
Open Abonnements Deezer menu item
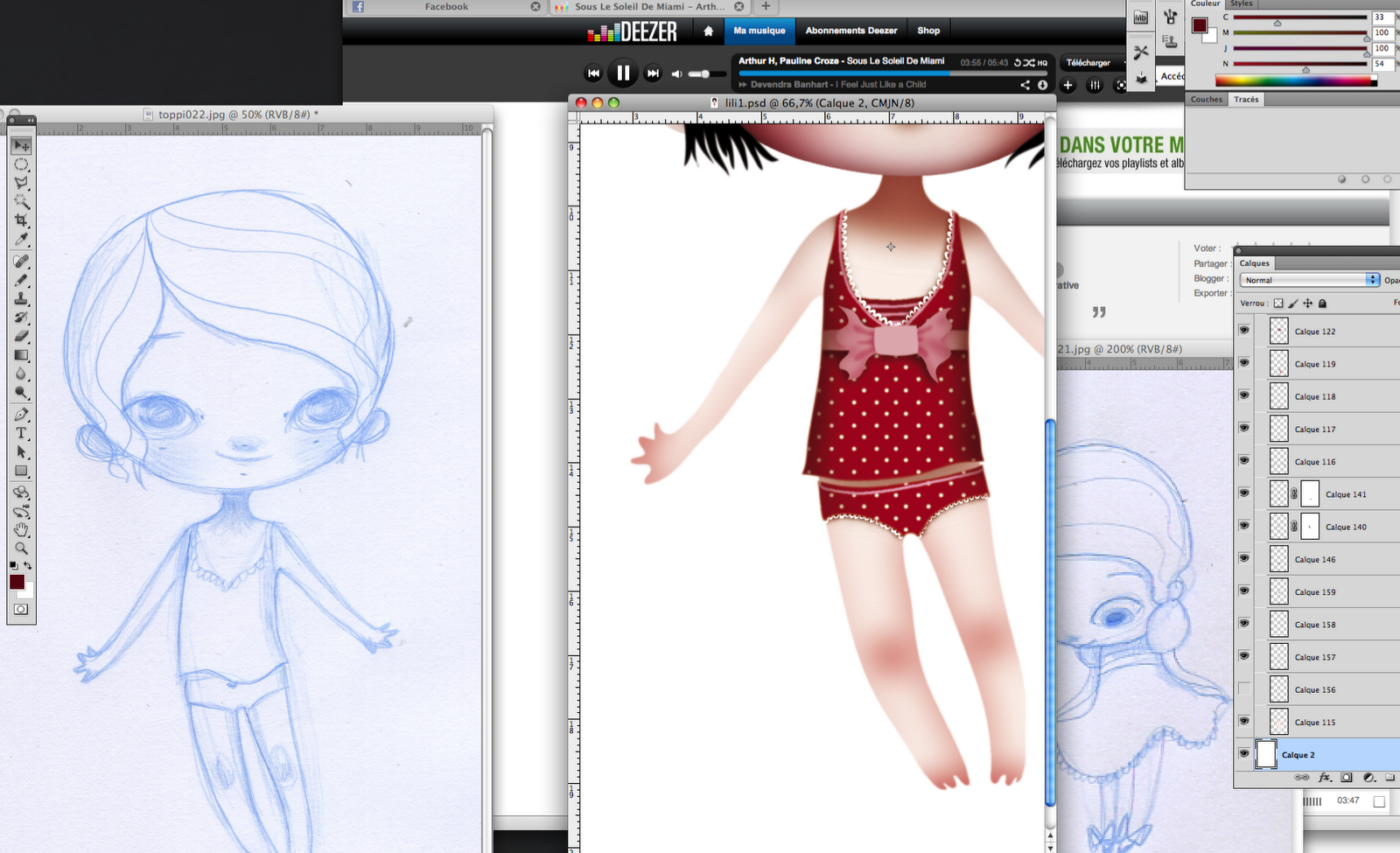coord(851,31)
